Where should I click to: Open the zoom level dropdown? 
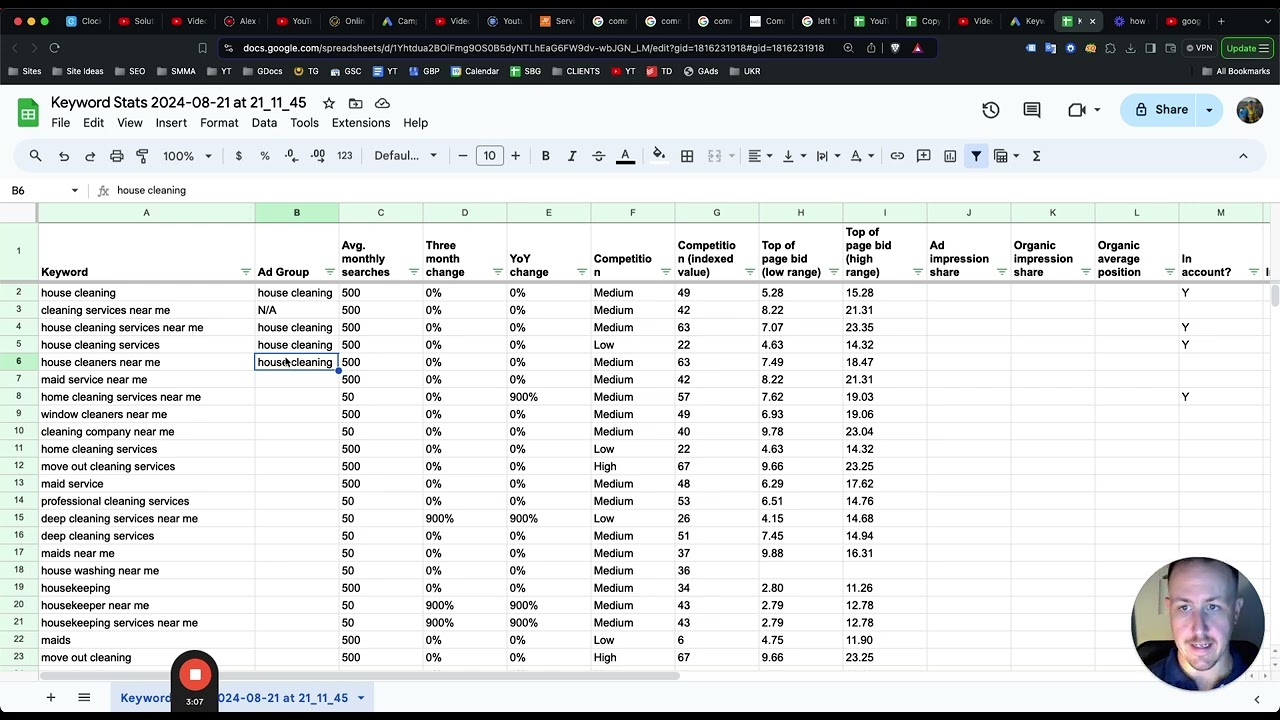click(187, 156)
